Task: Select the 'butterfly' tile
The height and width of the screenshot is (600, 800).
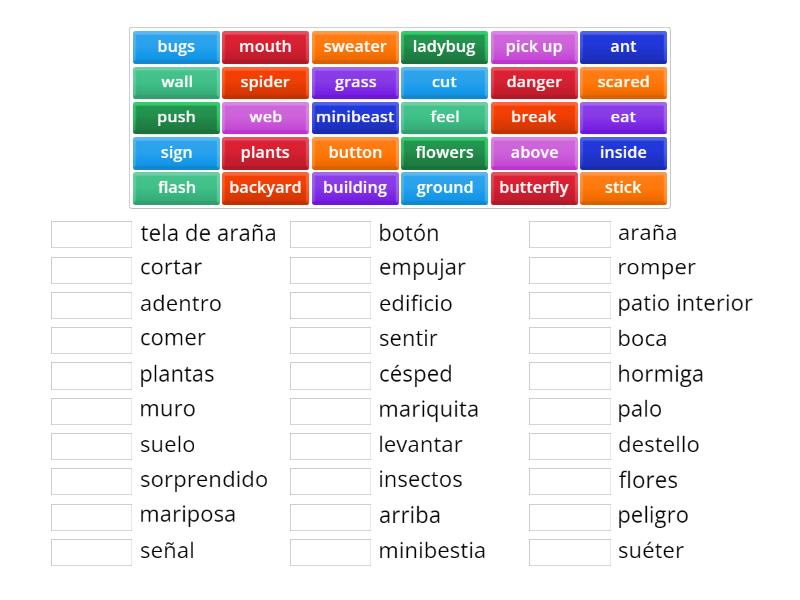Action: pyautogui.click(x=534, y=187)
